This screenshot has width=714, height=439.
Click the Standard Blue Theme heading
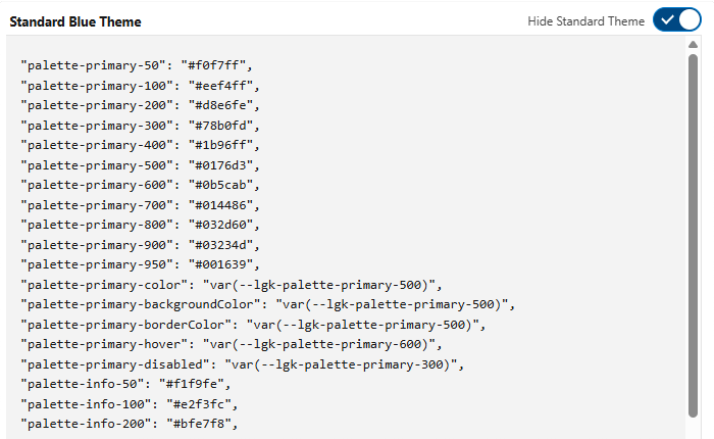(x=75, y=22)
